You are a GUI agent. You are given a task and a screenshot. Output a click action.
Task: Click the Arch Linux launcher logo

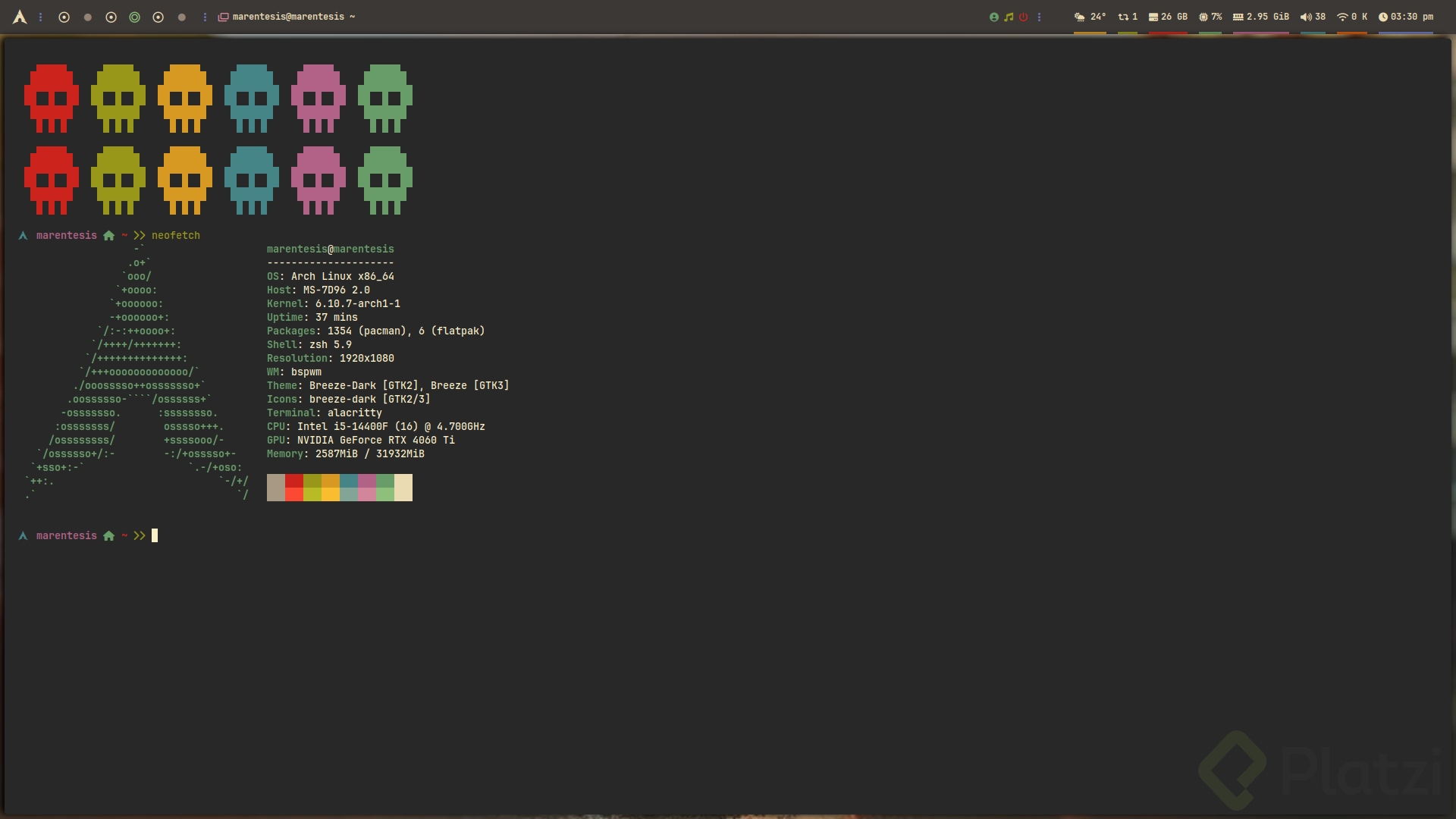20,17
